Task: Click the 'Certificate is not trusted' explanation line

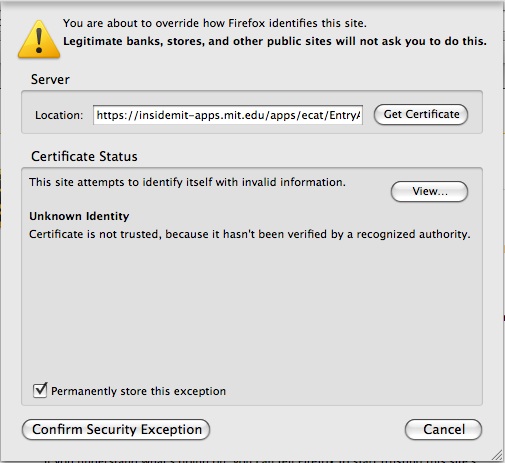Action: coord(250,234)
